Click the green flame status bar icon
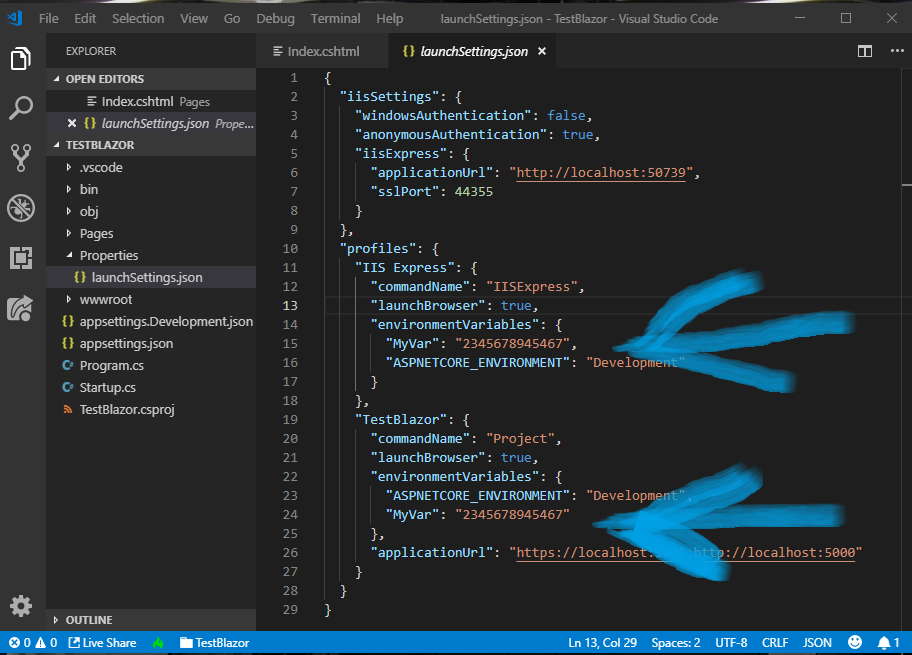The image size is (912, 655). pyautogui.click(x=158, y=643)
